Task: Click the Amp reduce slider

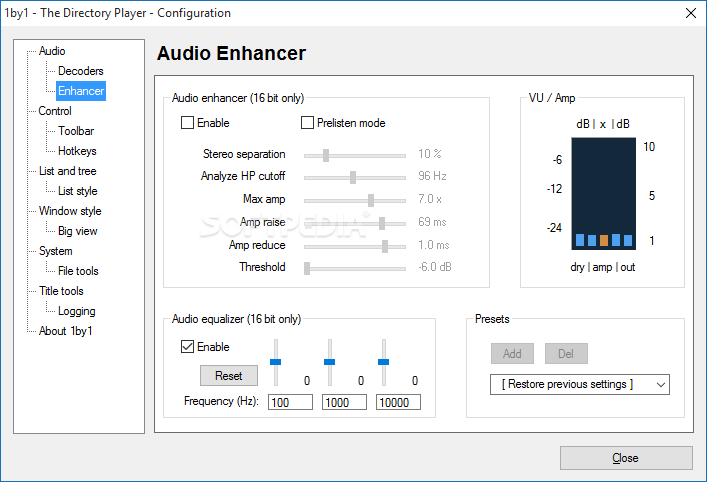Action: 355,246
